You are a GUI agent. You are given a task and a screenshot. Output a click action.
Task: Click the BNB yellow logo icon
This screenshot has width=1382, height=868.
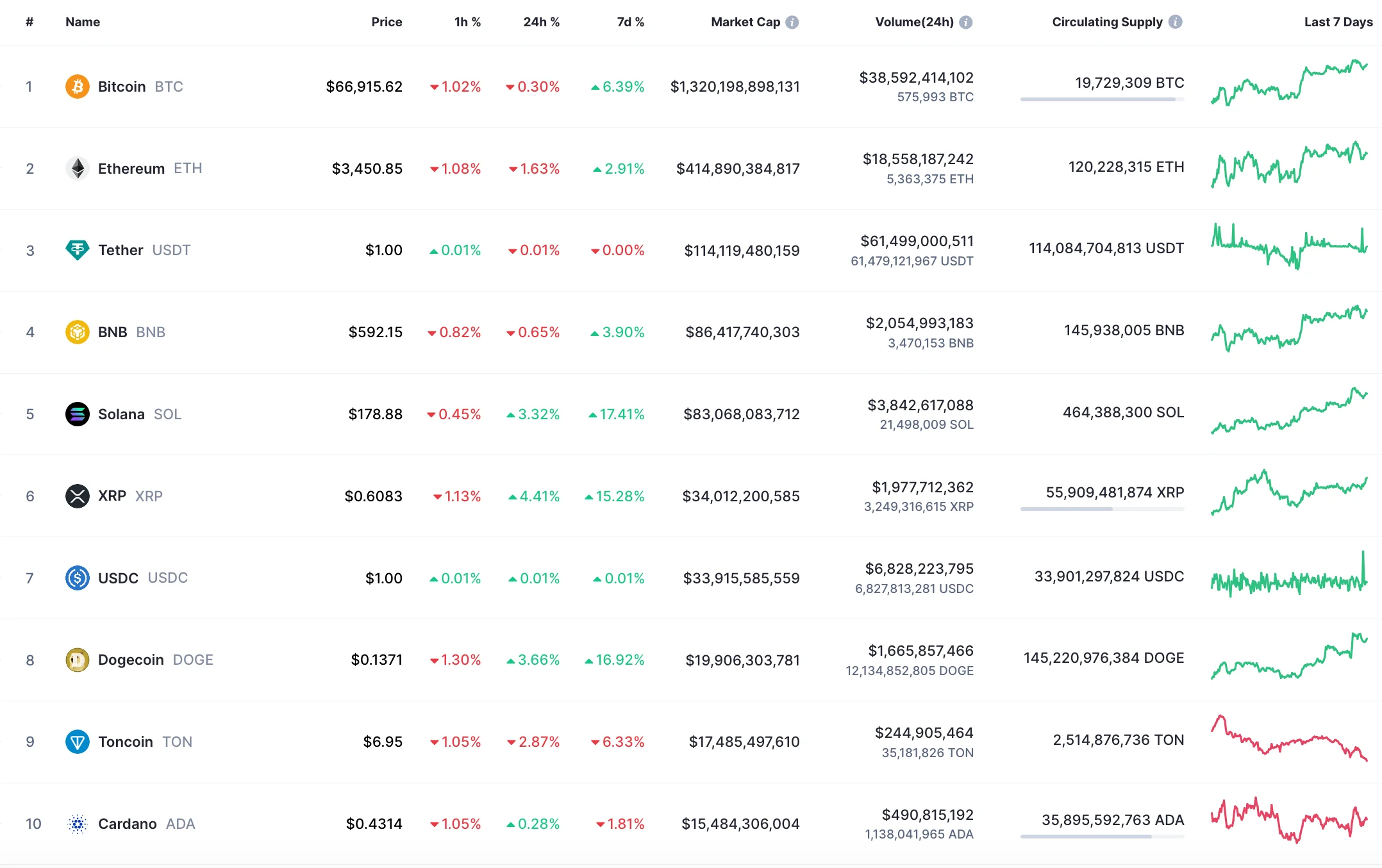tap(78, 332)
